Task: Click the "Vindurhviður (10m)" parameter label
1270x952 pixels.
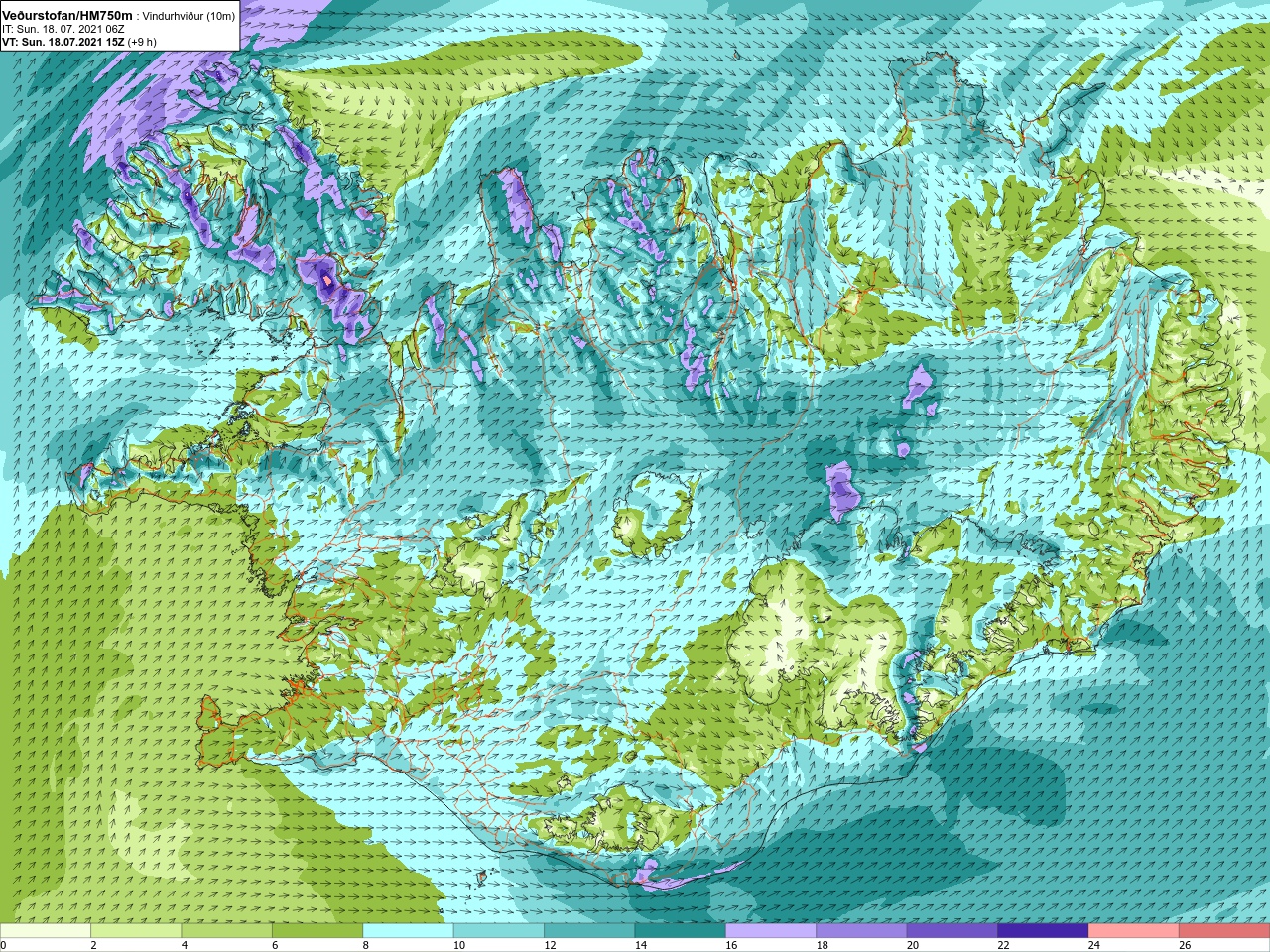Action: pos(189,16)
